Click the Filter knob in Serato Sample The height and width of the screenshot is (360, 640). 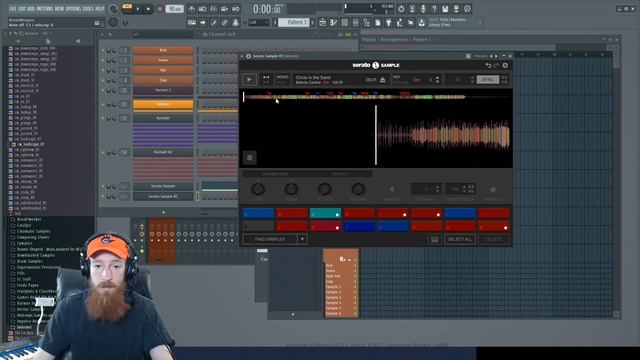pos(291,189)
